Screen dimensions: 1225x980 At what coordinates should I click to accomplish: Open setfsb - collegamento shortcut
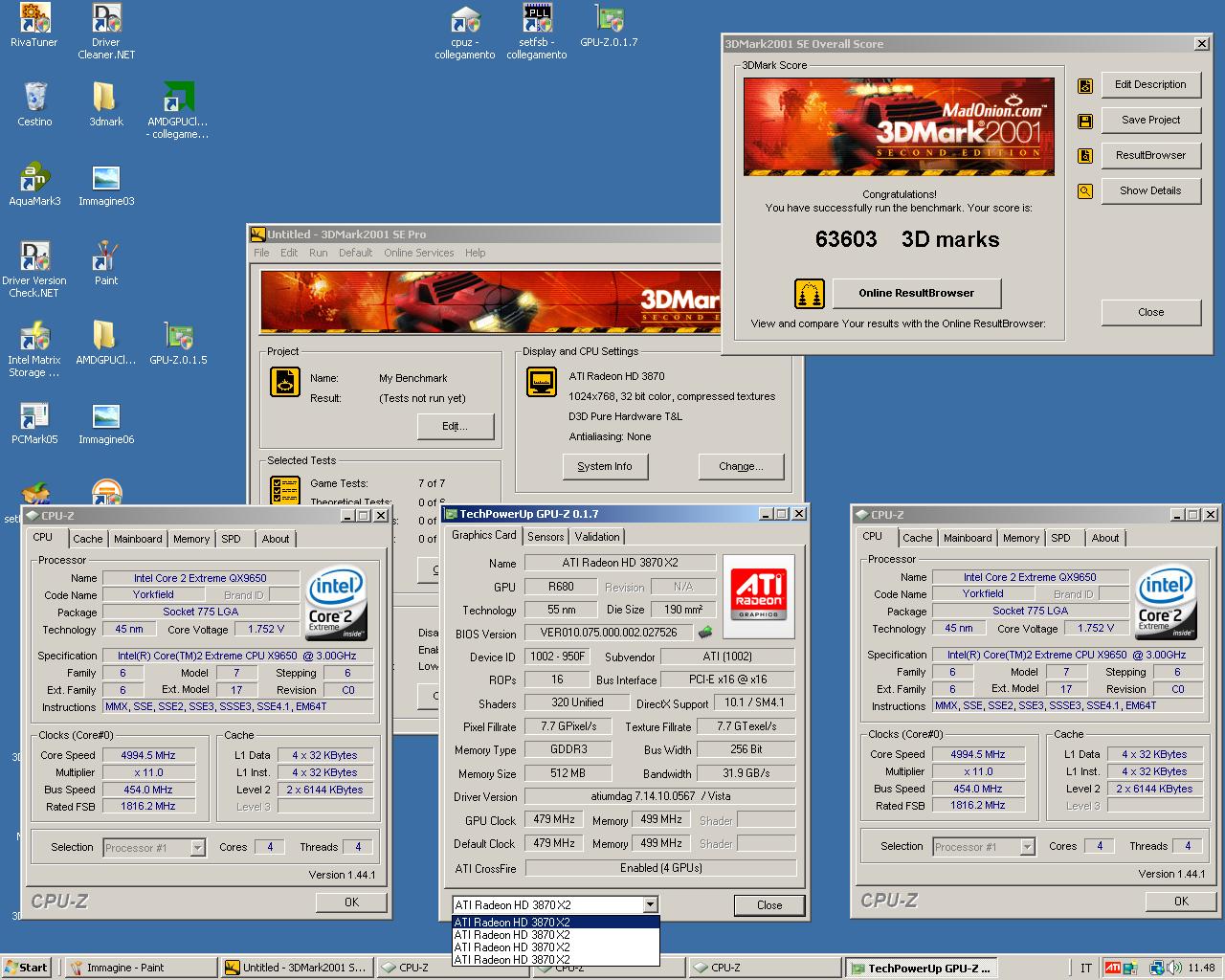pos(537,18)
